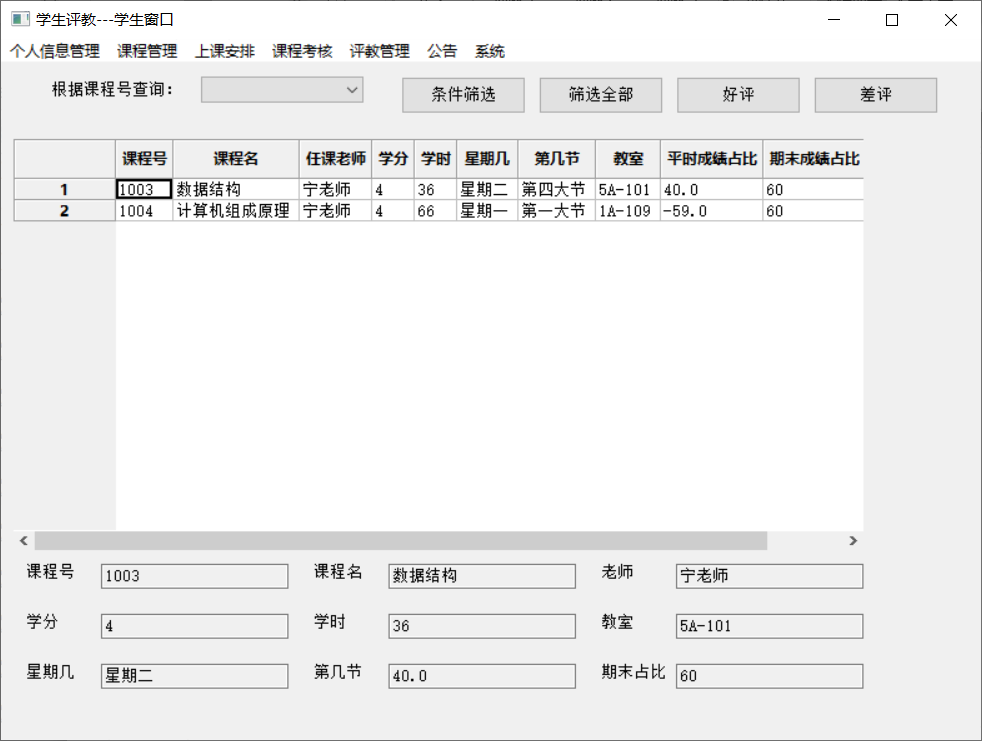Click the 课程名 input field below table

pos(482,576)
